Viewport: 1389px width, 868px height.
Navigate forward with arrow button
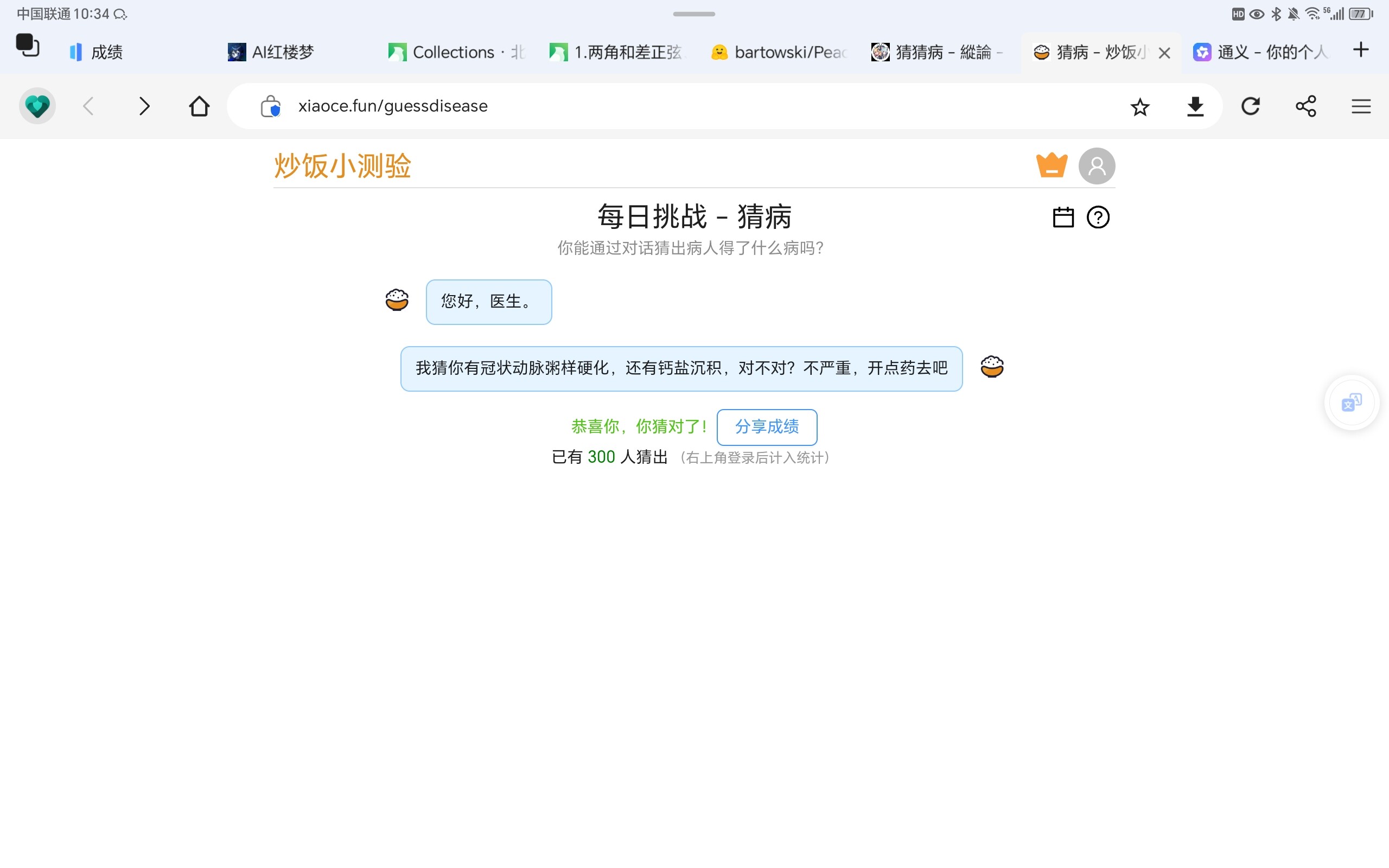click(x=144, y=107)
